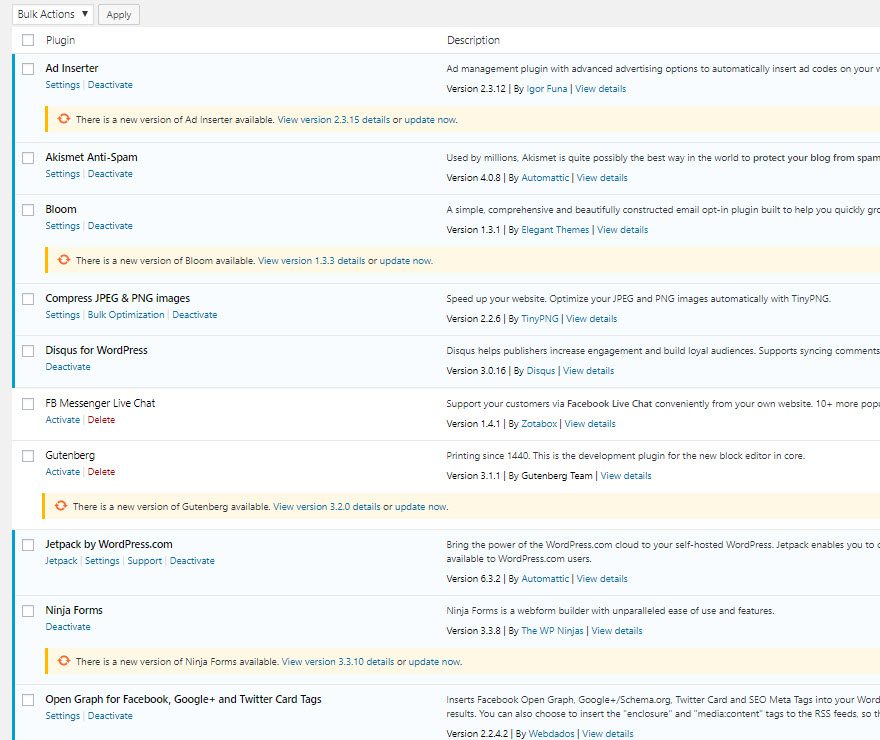Click the update icon in Bloom notice
880x740 pixels.
[x=63, y=260]
